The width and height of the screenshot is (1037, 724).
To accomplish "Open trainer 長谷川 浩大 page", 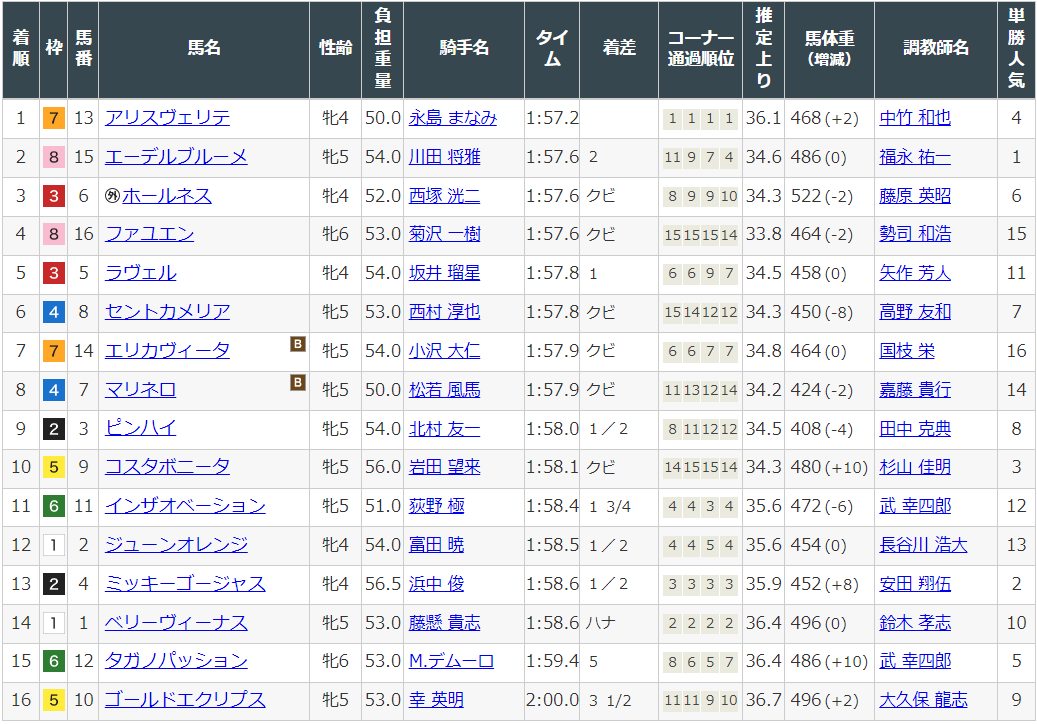I will pyautogui.click(x=923, y=545).
